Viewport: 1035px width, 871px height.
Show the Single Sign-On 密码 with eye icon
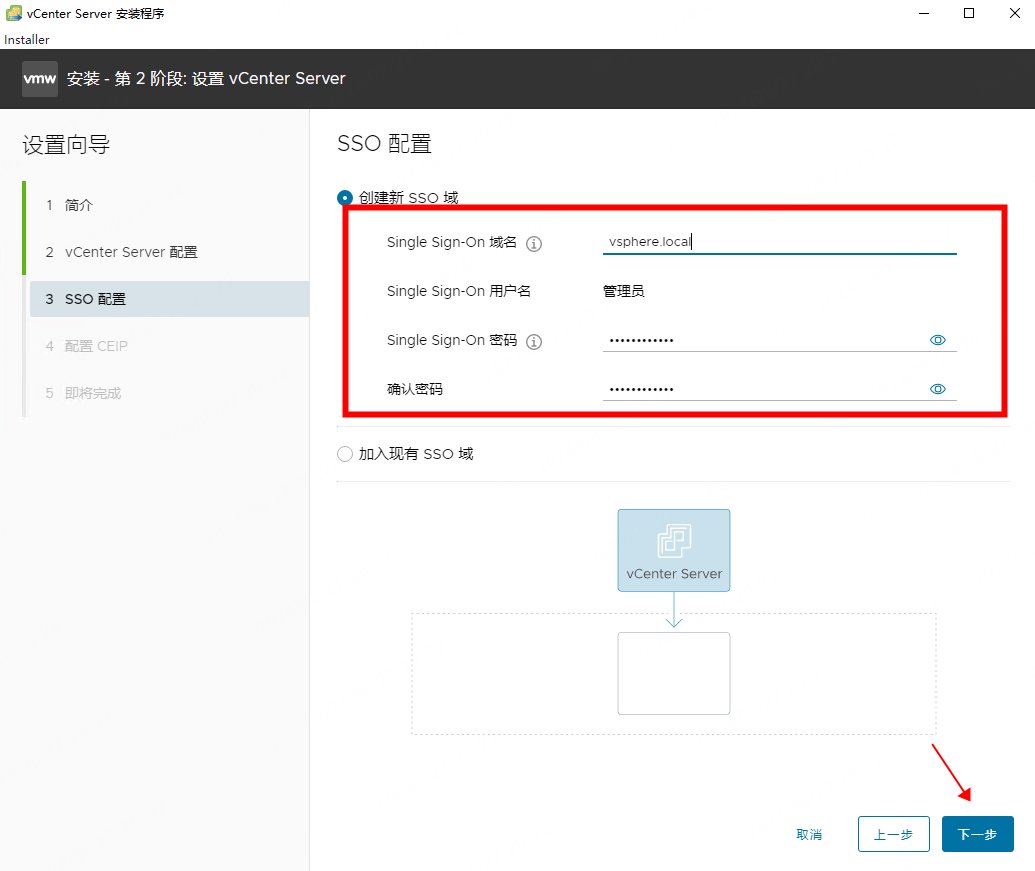pos(937,340)
